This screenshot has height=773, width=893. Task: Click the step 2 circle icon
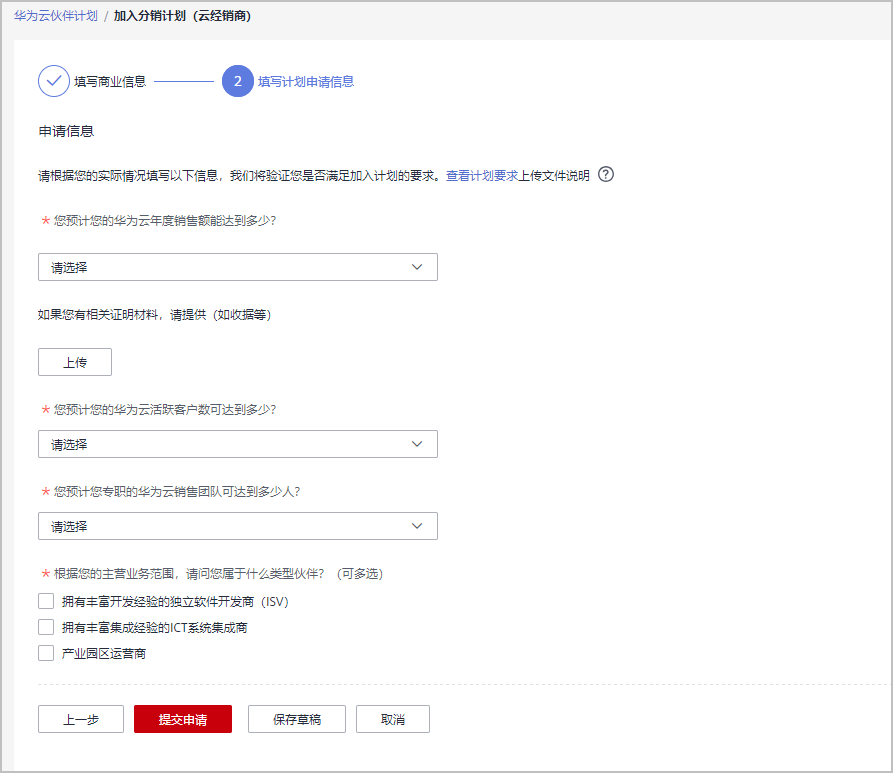(237, 81)
